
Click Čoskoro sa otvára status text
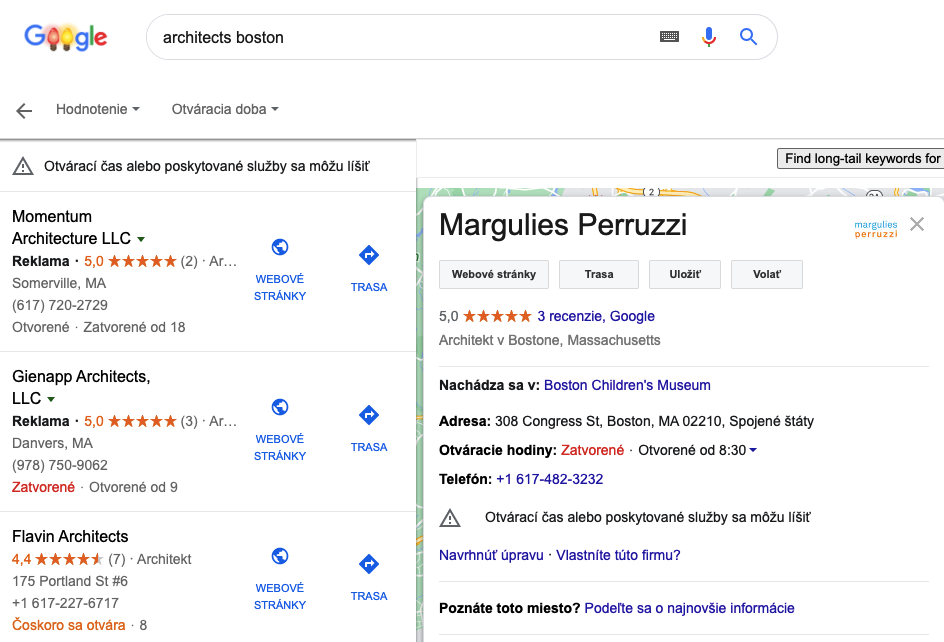pyautogui.click(x=69, y=625)
